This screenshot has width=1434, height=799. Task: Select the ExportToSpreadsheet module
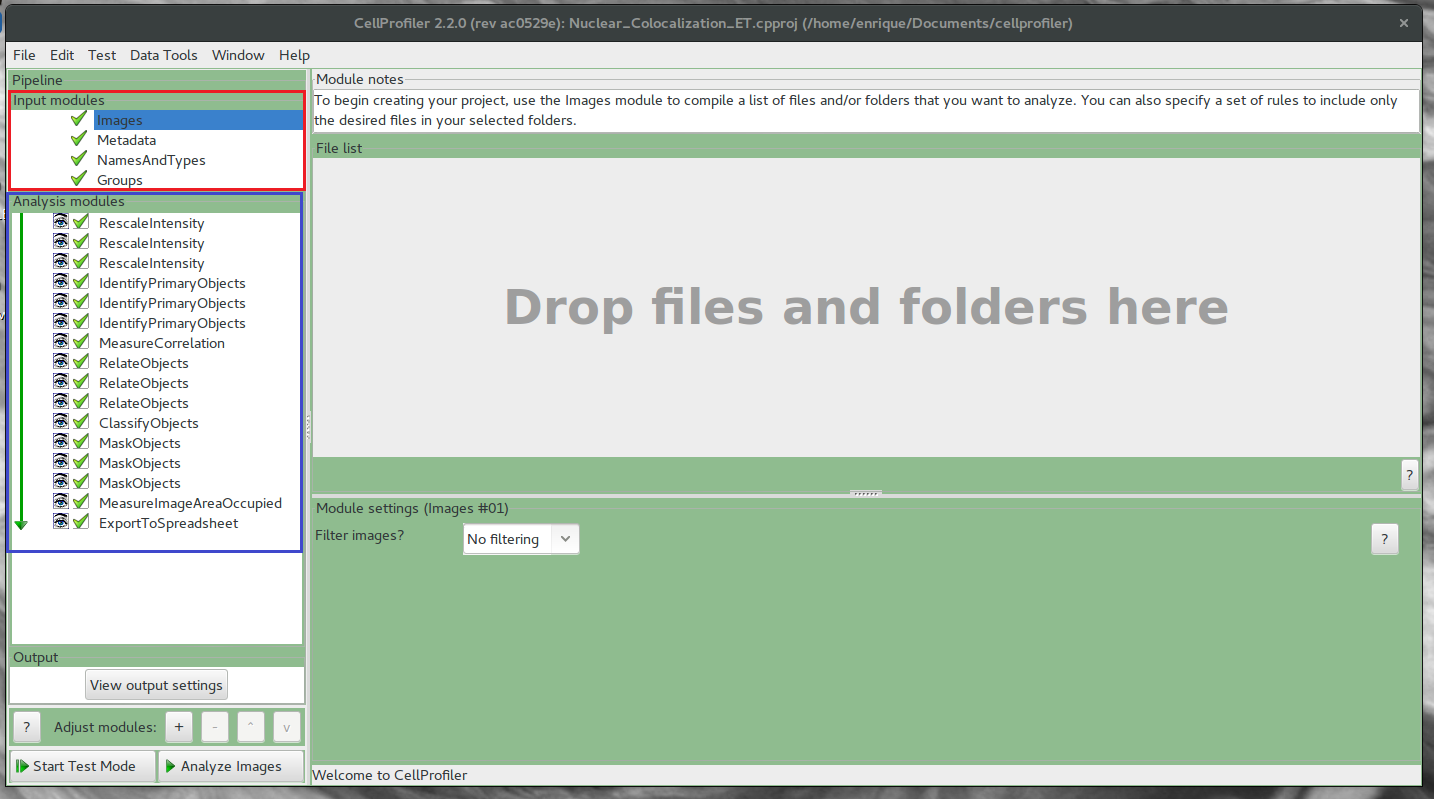coord(169,523)
